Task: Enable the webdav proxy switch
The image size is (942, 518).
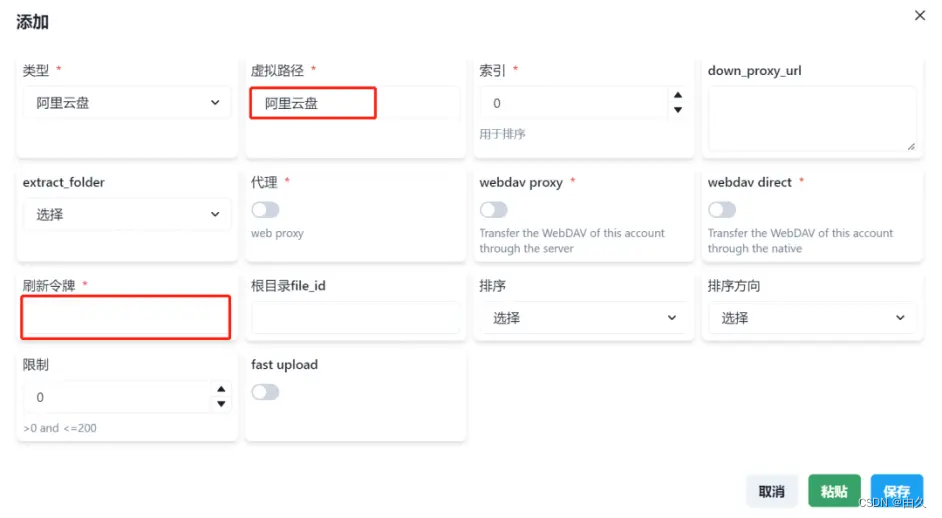Action: [x=493, y=210]
